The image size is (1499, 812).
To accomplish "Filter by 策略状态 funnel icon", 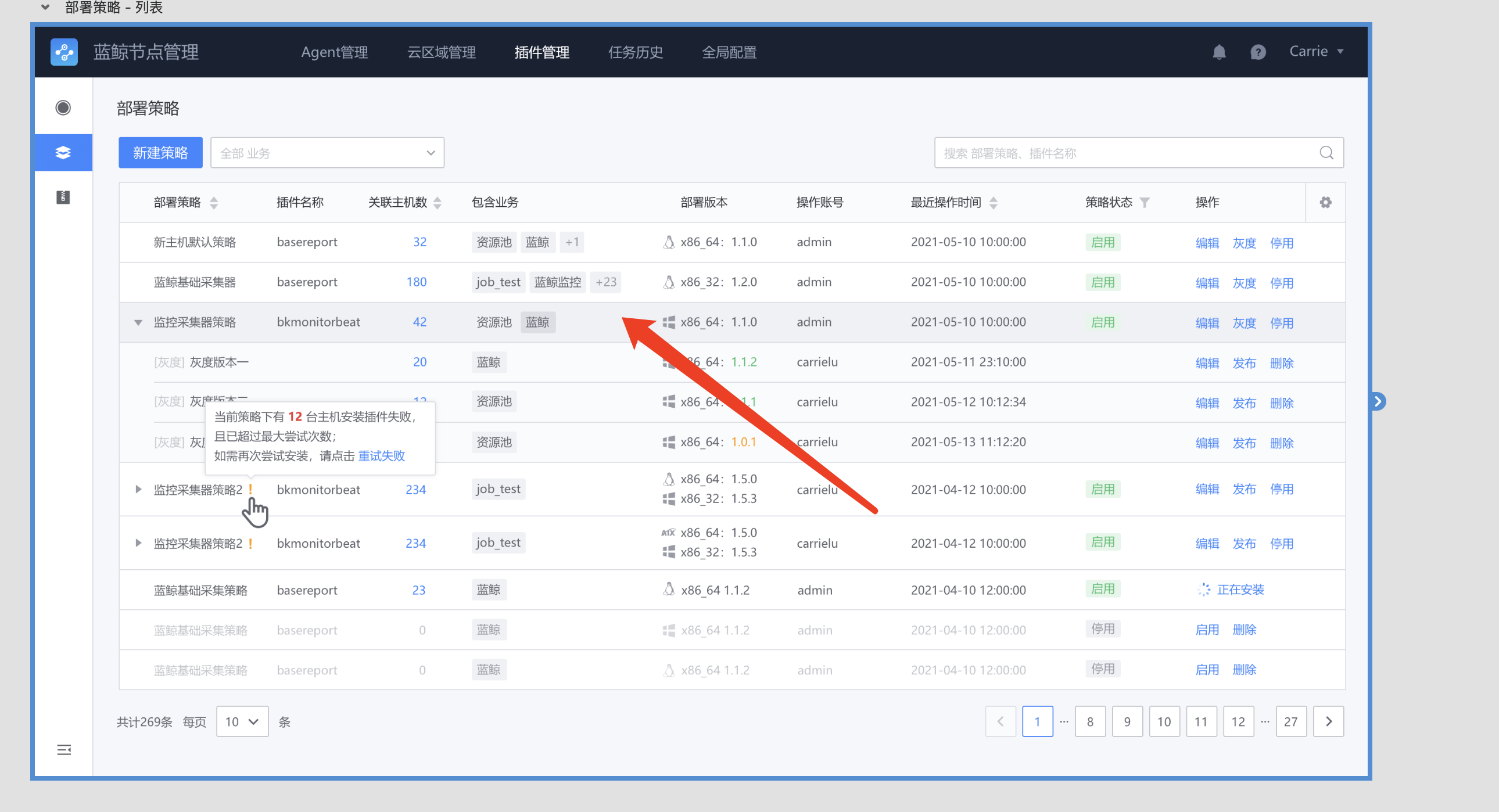I will [1145, 202].
